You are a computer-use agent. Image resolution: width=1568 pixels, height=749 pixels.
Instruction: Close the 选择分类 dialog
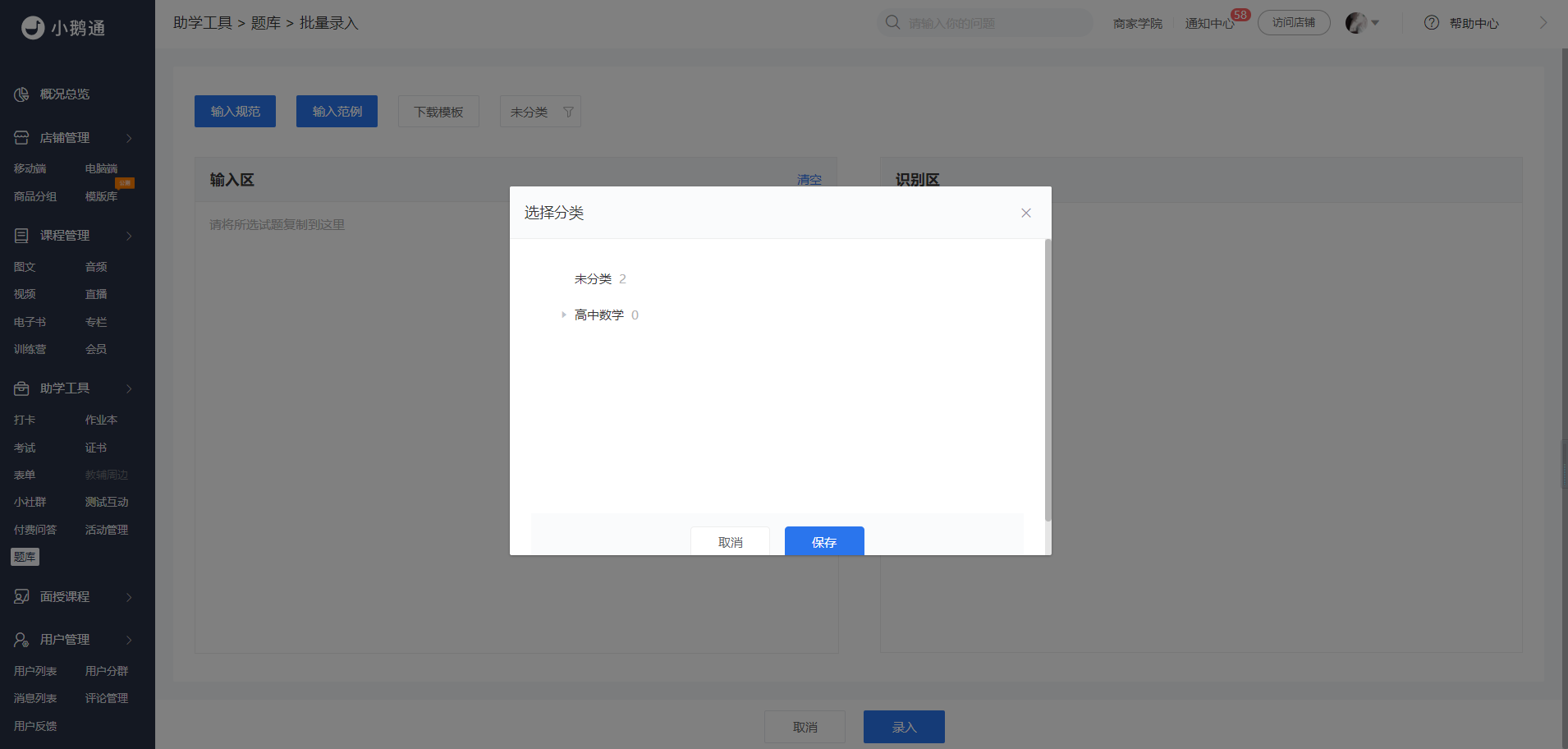tap(1026, 213)
